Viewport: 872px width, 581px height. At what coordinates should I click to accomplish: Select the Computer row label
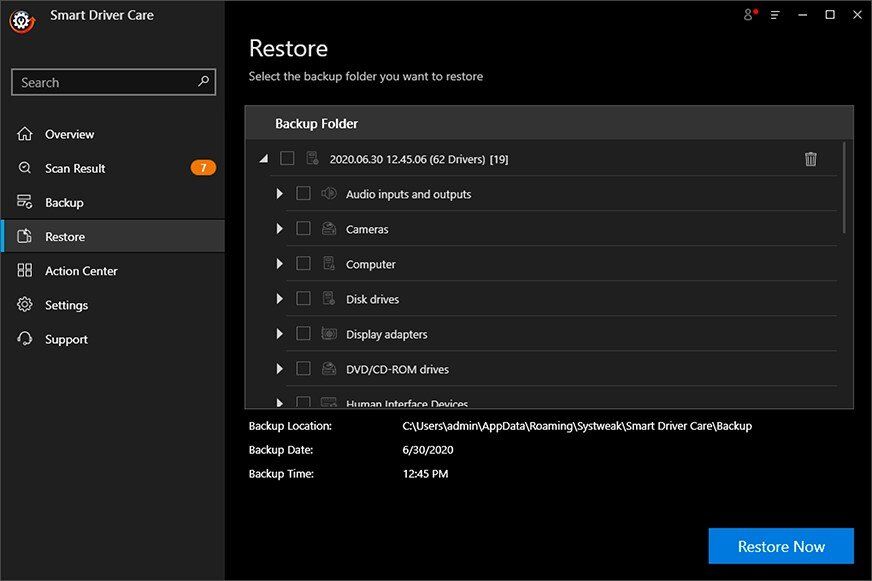(370, 264)
